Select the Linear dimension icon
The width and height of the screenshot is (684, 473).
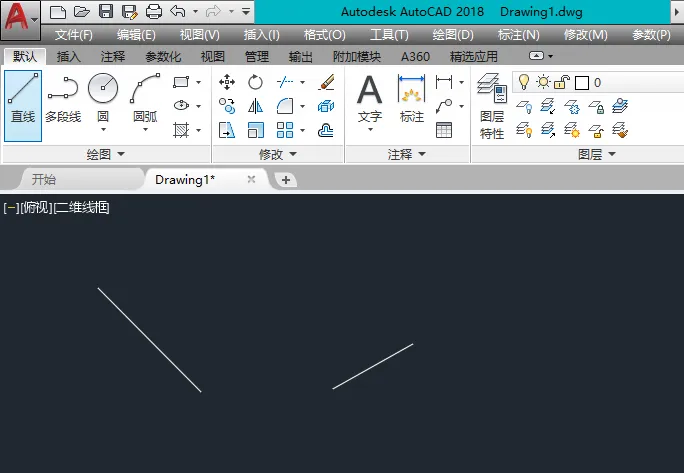(444, 82)
